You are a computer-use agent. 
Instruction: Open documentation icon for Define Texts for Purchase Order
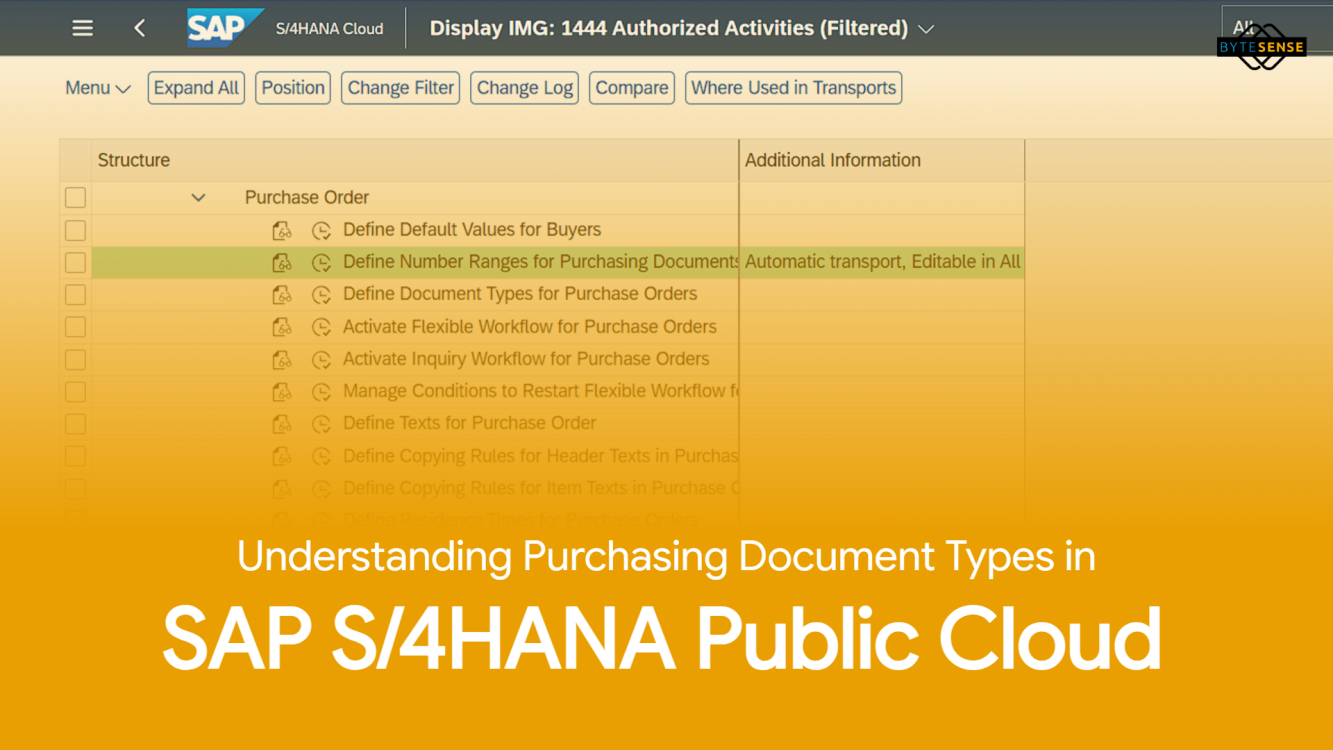282,424
